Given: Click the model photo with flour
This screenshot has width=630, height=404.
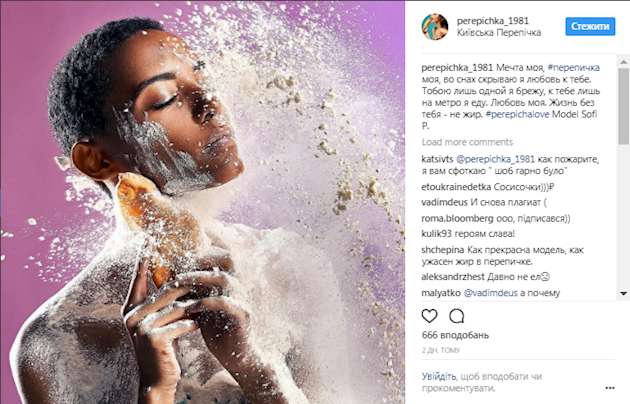Looking at the screenshot, I should [202, 202].
